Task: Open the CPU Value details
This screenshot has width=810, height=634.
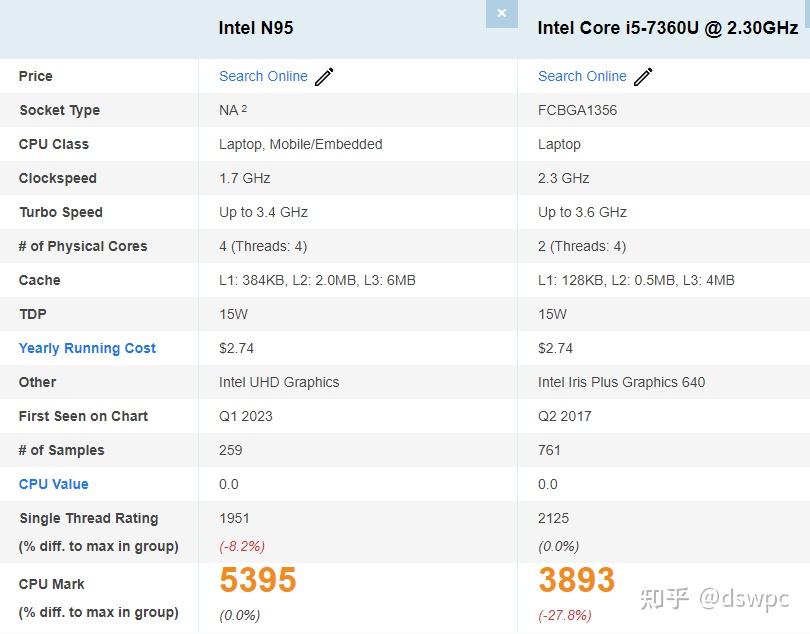Action: tap(53, 484)
